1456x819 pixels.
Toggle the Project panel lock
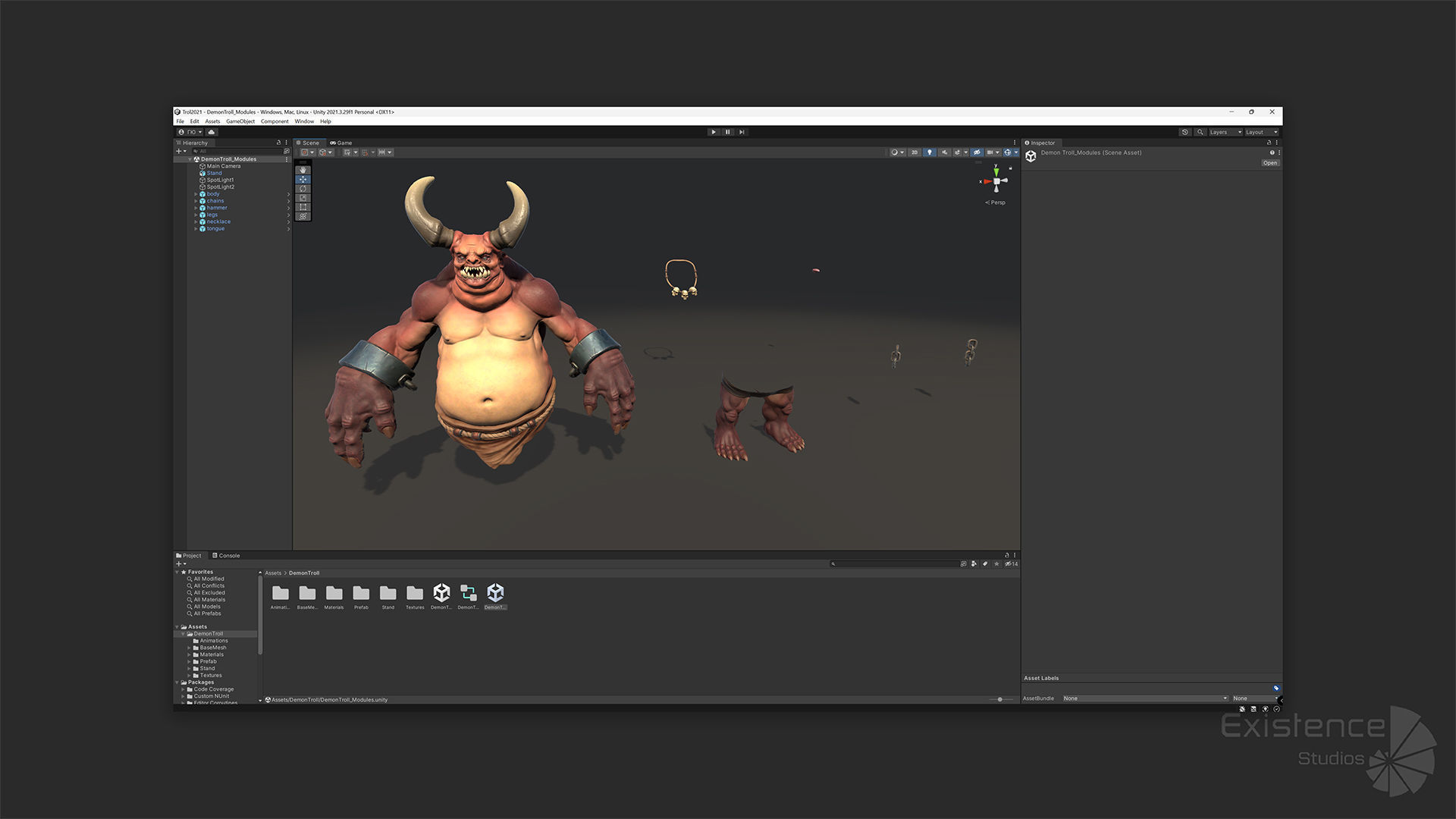coord(1007,555)
